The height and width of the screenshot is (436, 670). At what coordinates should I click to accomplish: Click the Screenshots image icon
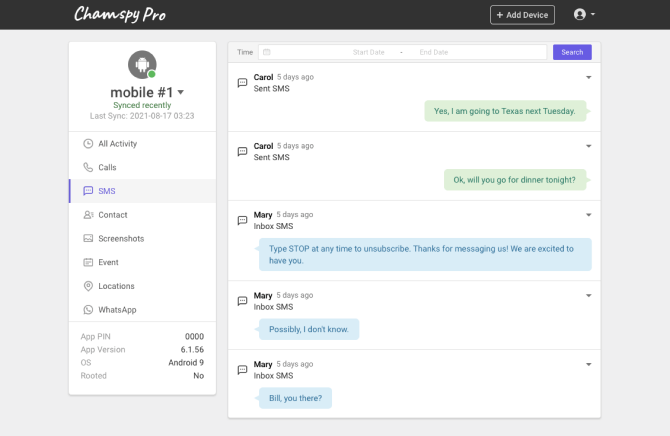pos(88,239)
